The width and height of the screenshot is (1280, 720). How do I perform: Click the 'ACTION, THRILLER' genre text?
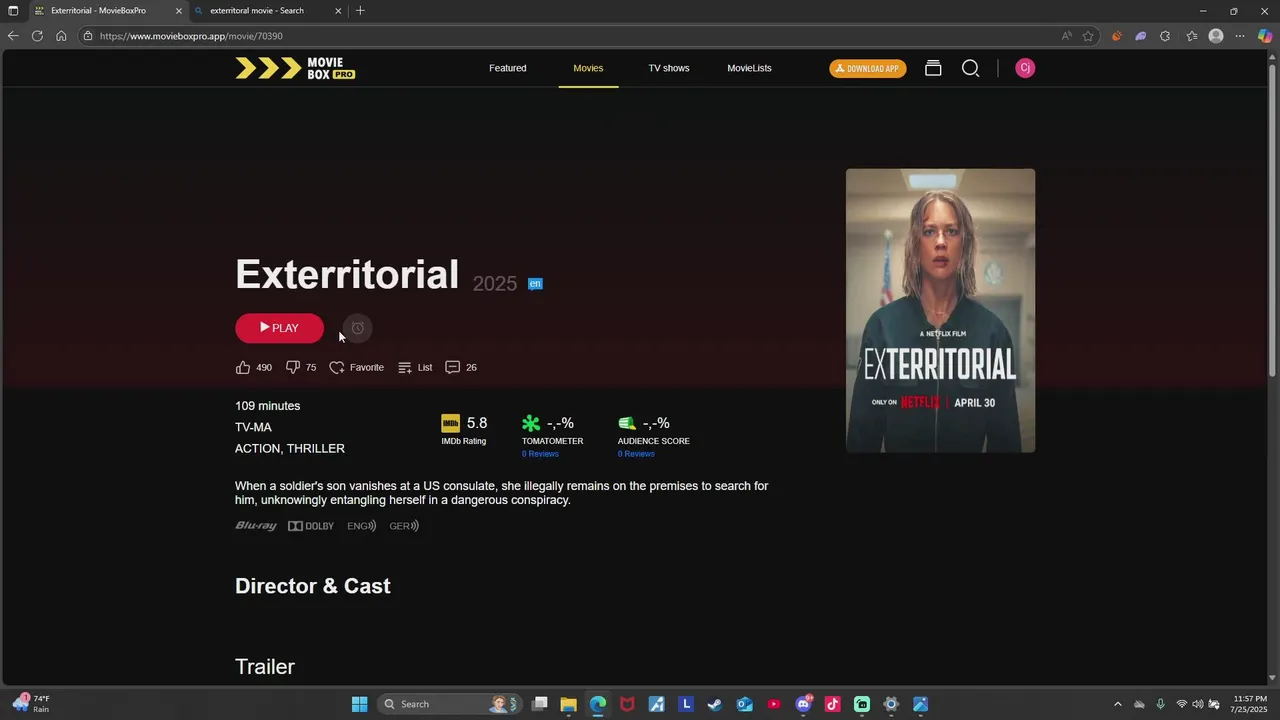(x=290, y=448)
